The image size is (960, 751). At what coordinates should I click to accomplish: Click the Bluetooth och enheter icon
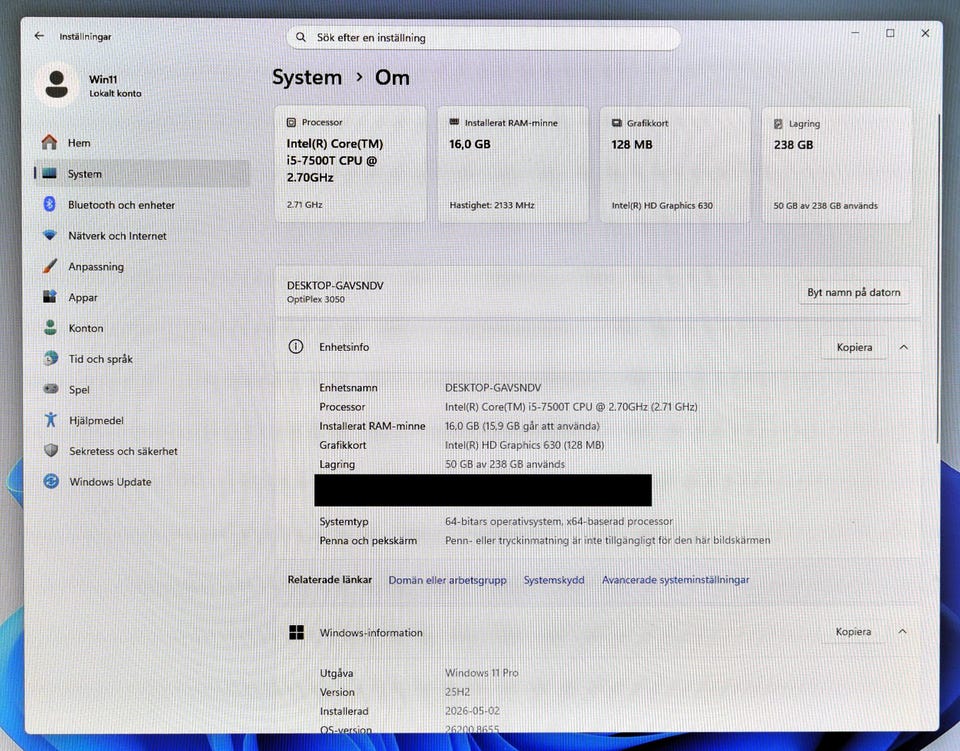pos(50,204)
